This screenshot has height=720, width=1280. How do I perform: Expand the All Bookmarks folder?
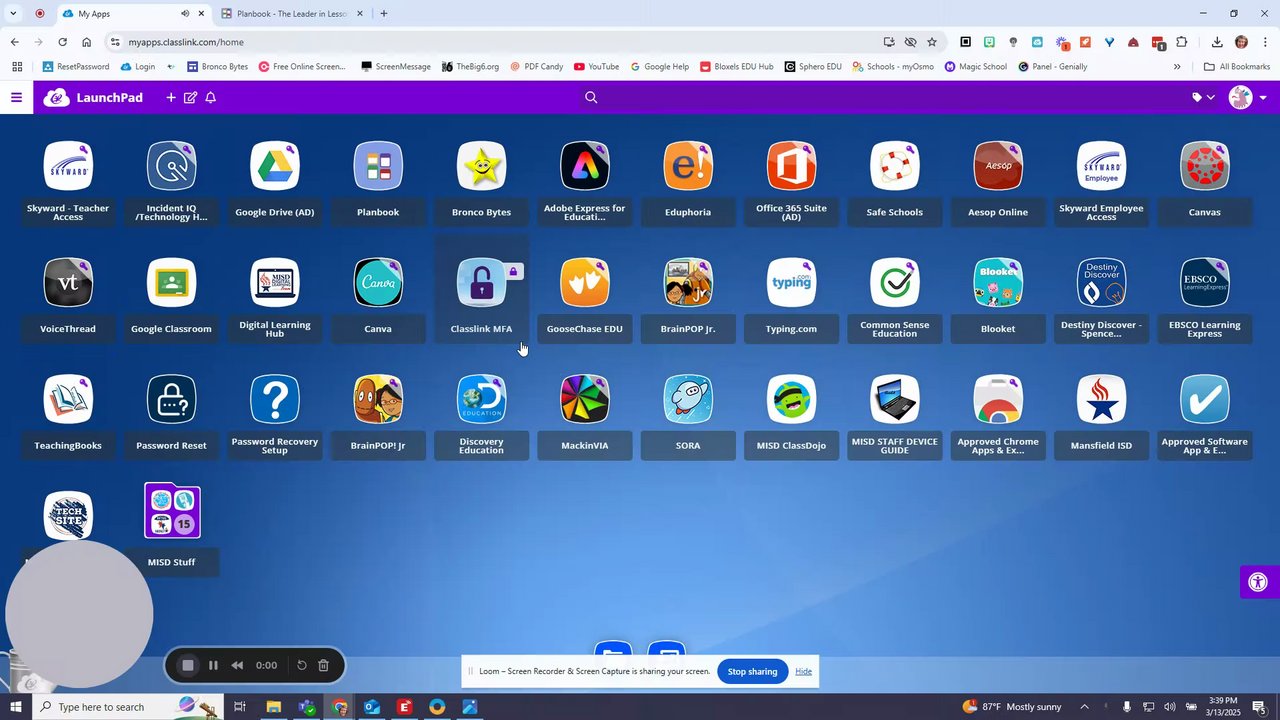point(1237,67)
